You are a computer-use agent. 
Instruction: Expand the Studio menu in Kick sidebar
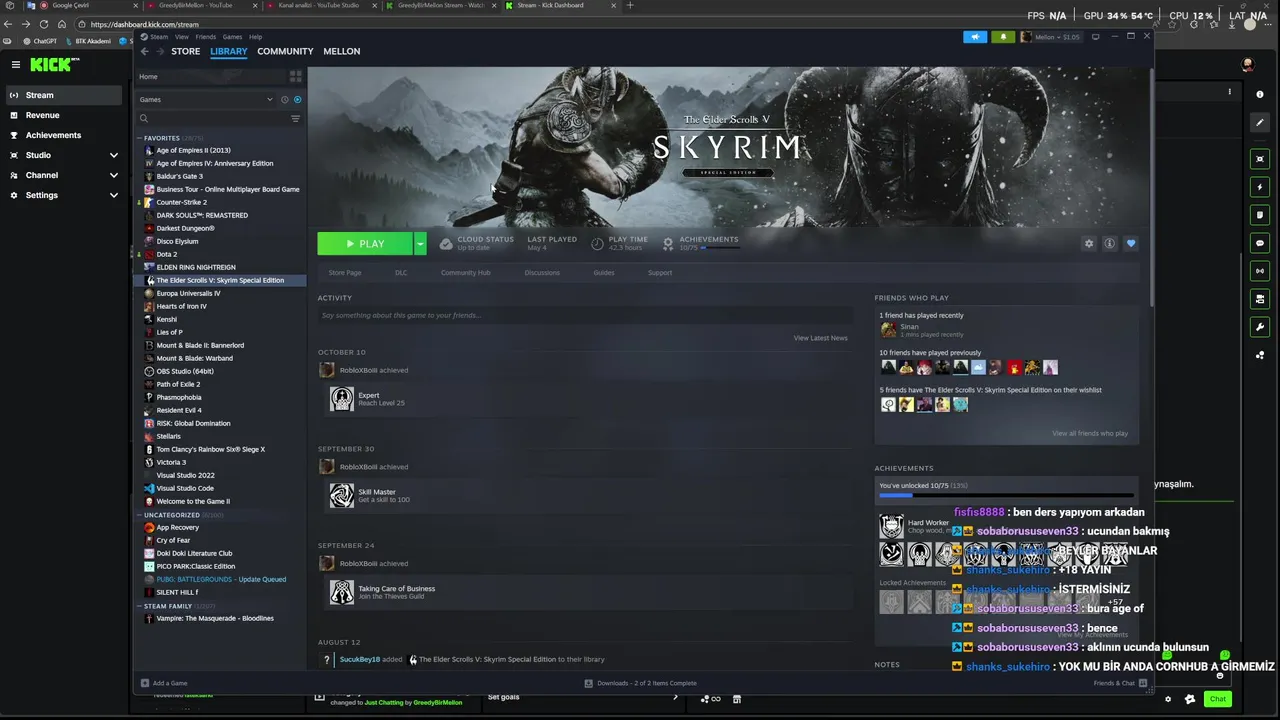point(114,155)
